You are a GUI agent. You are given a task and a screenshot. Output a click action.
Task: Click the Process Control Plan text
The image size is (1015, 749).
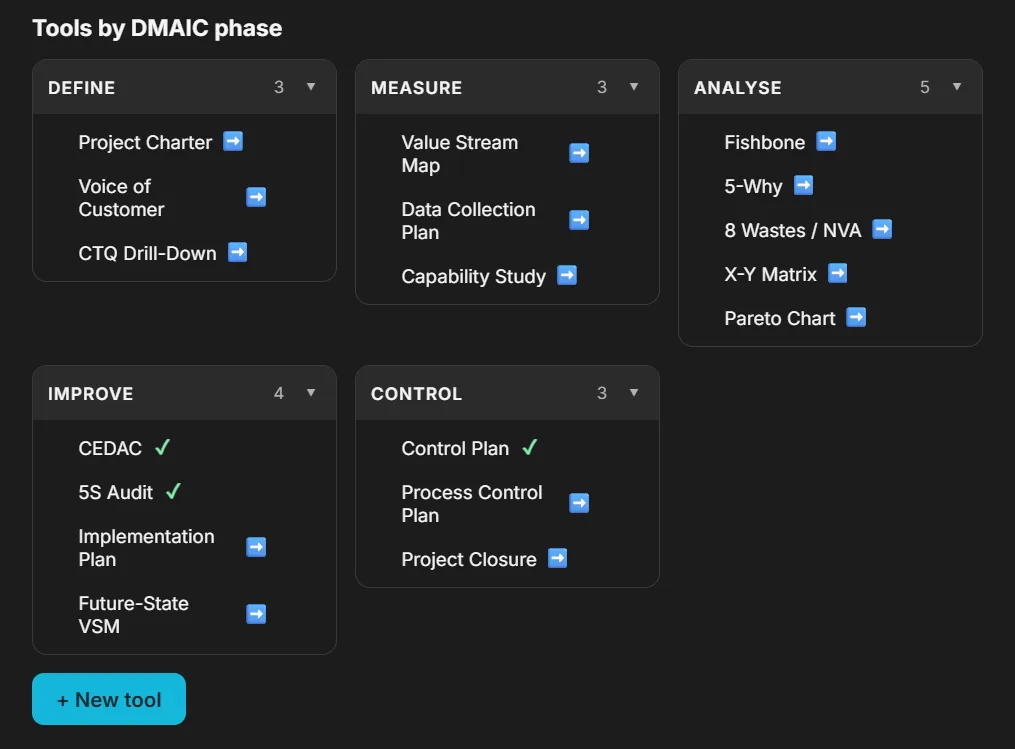[472, 504]
